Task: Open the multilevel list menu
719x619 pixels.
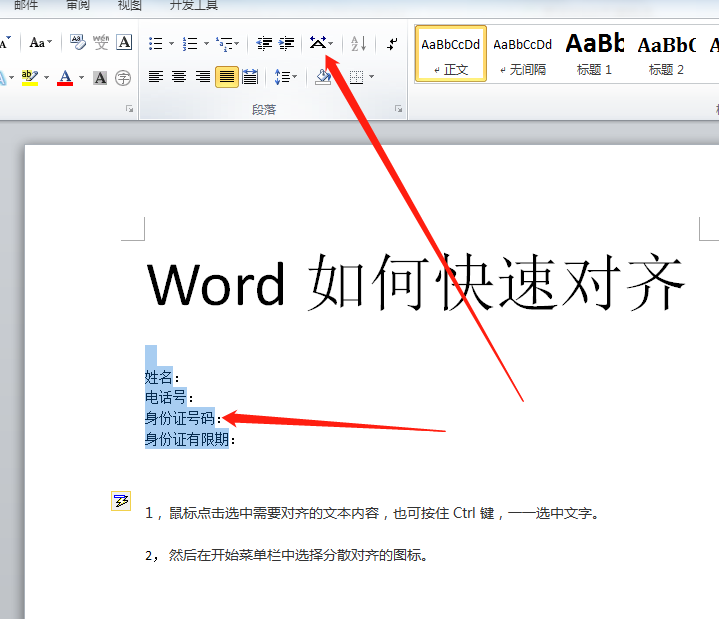Action: click(x=227, y=44)
